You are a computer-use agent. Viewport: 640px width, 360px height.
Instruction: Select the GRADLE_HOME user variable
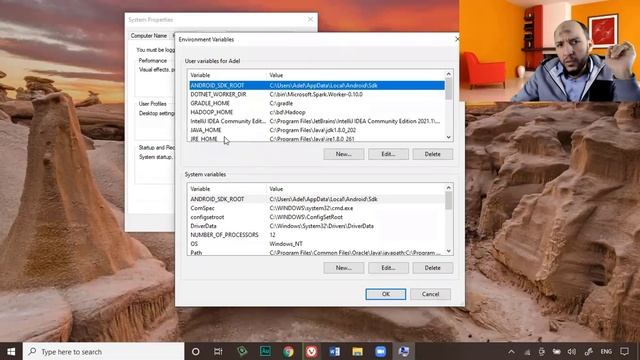(x=317, y=103)
